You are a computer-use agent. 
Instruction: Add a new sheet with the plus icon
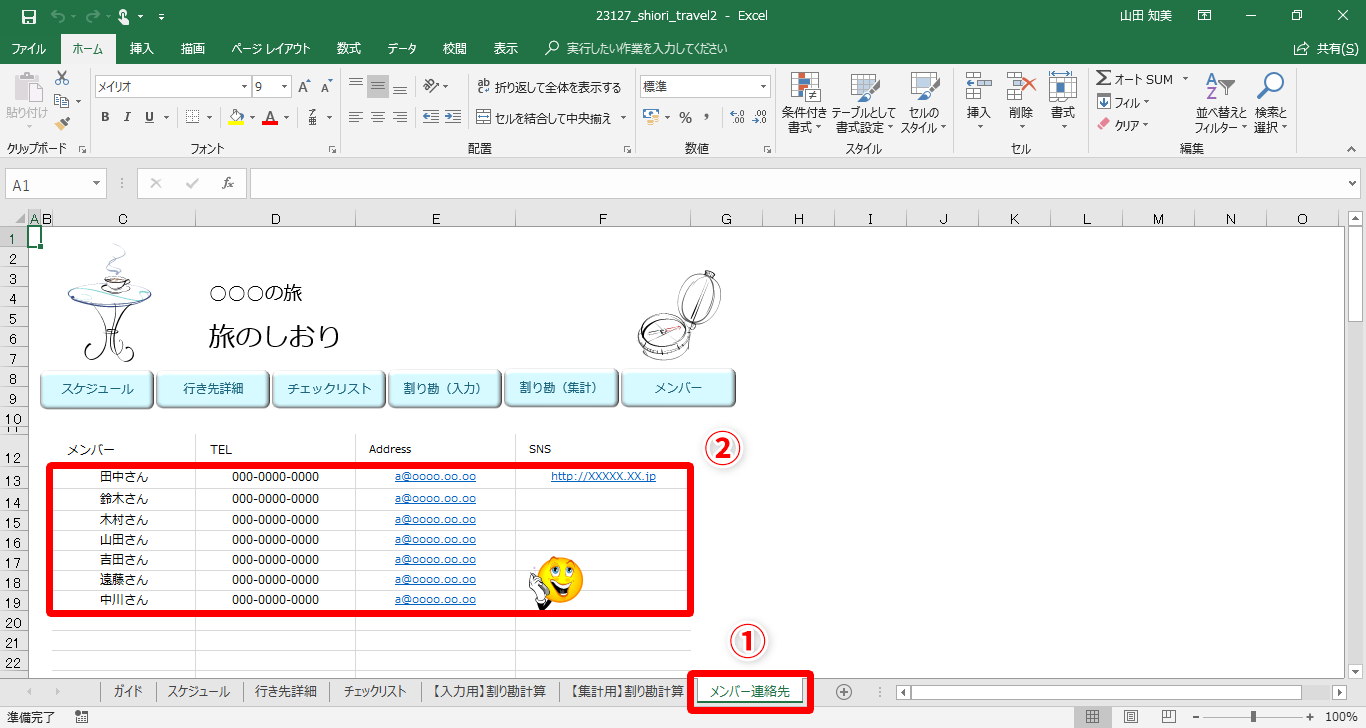(x=844, y=692)
